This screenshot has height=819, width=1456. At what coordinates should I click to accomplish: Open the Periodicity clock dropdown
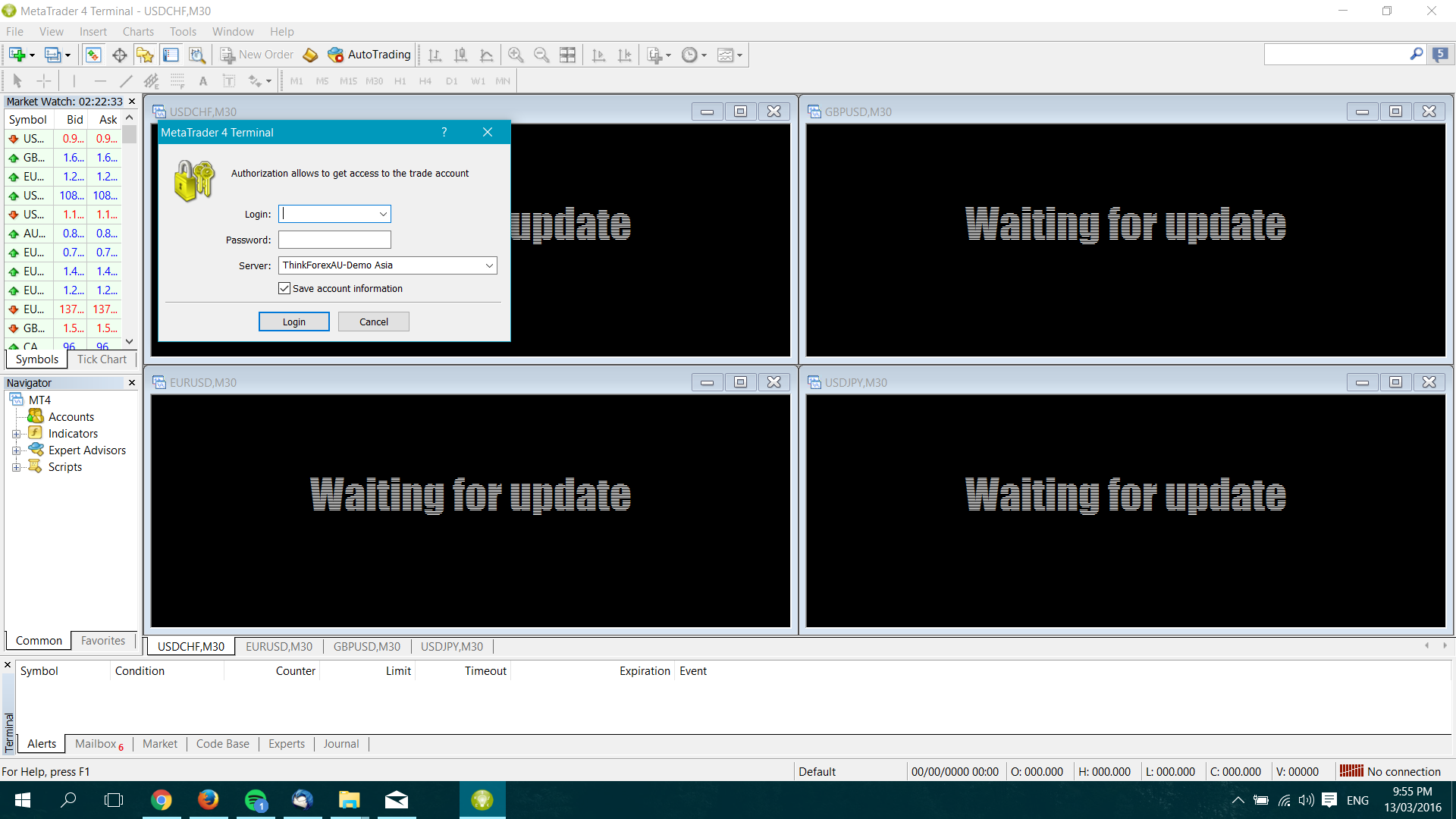[694, 55]
